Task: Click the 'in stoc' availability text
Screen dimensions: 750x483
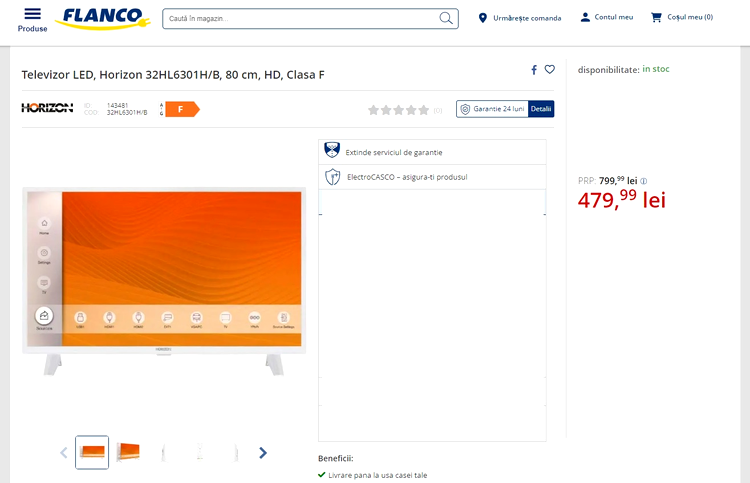Action: (x=656, y=69)
